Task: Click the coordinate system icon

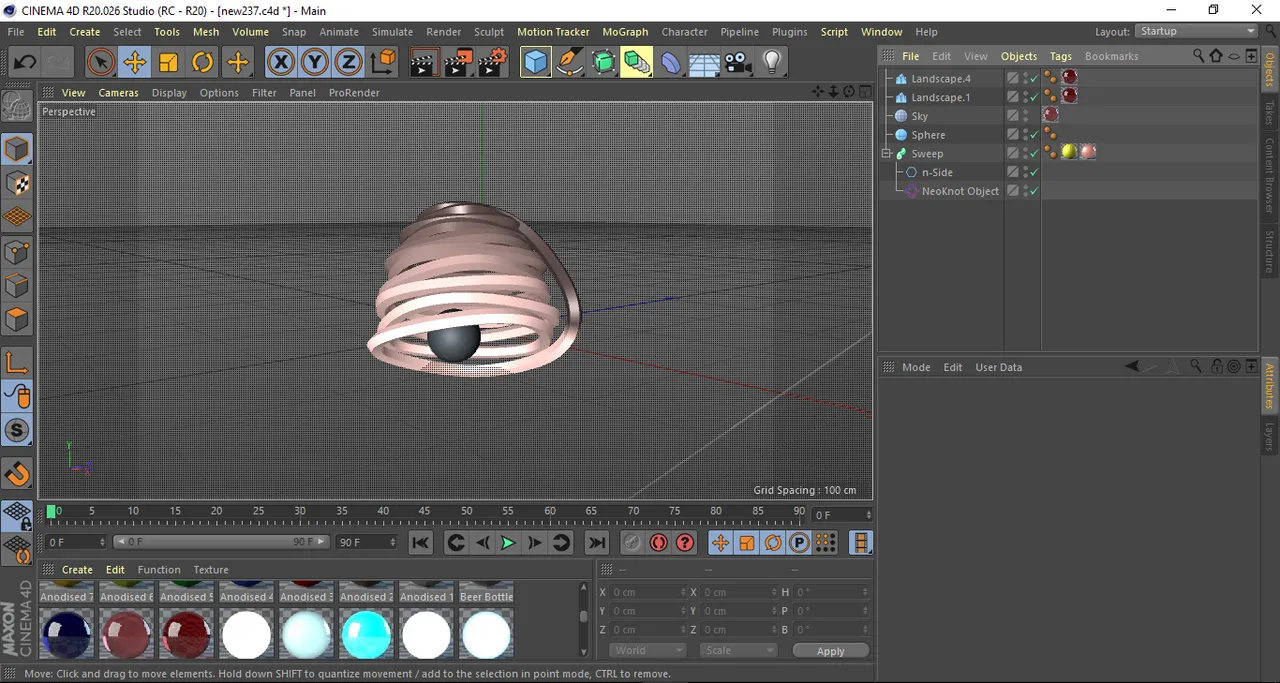Action: point(383,63)
